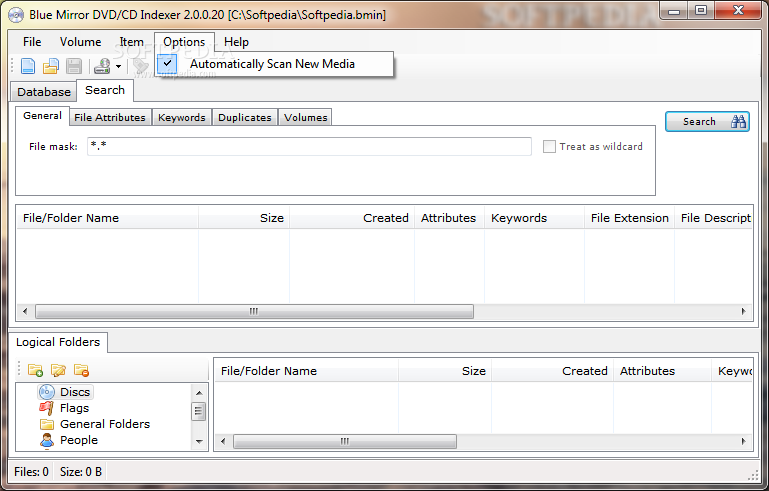
Task: Click the Search button with binoculars
Action: [x=707, y=122]
